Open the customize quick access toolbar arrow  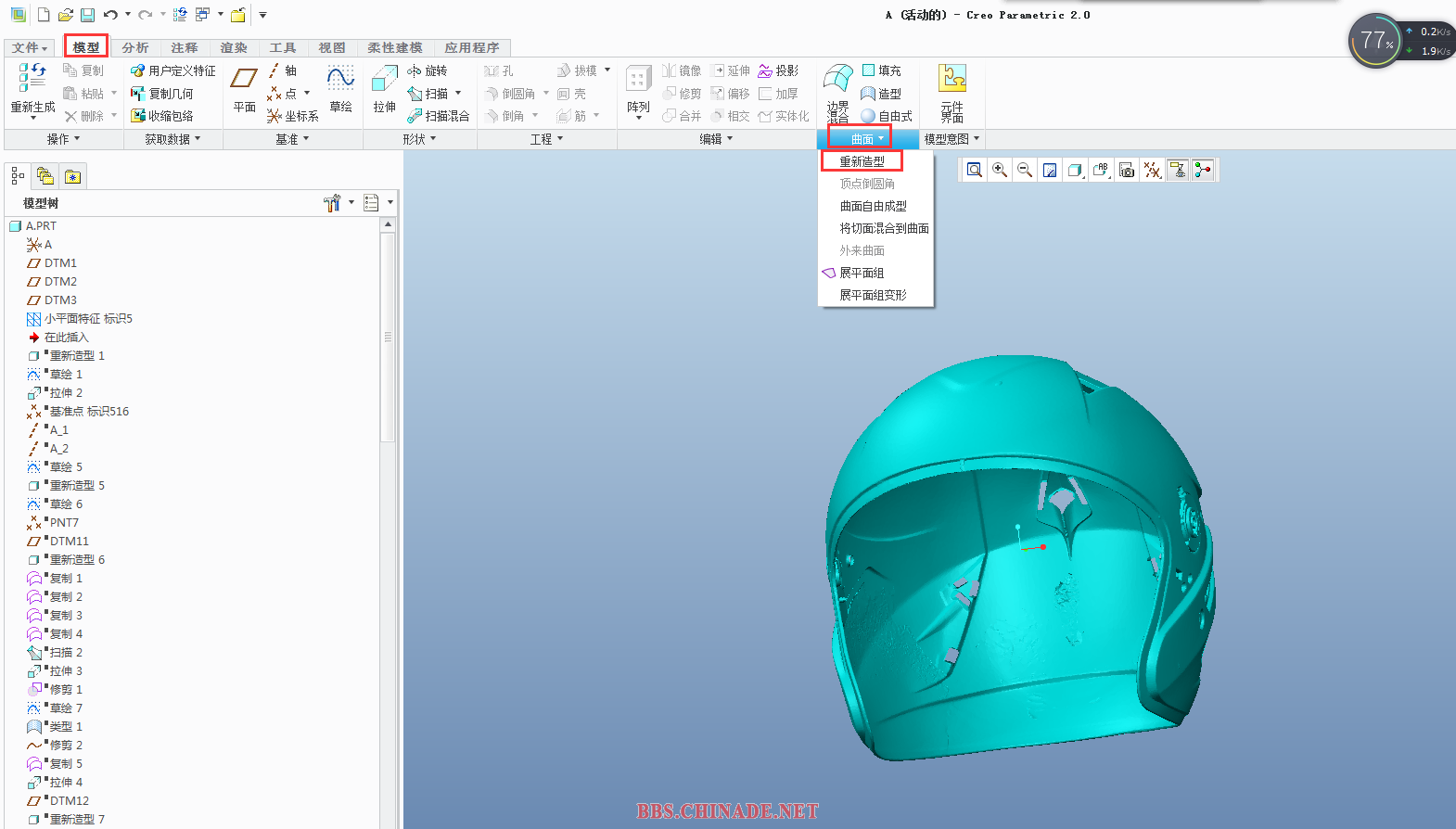tap(262, 15)
